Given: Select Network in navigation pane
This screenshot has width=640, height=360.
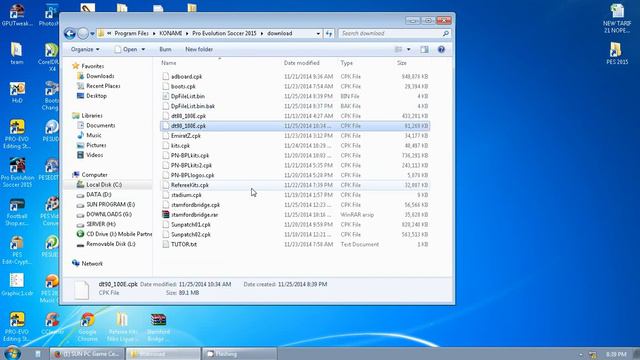Looking at the screenshot, I should [x=92, y=264].
